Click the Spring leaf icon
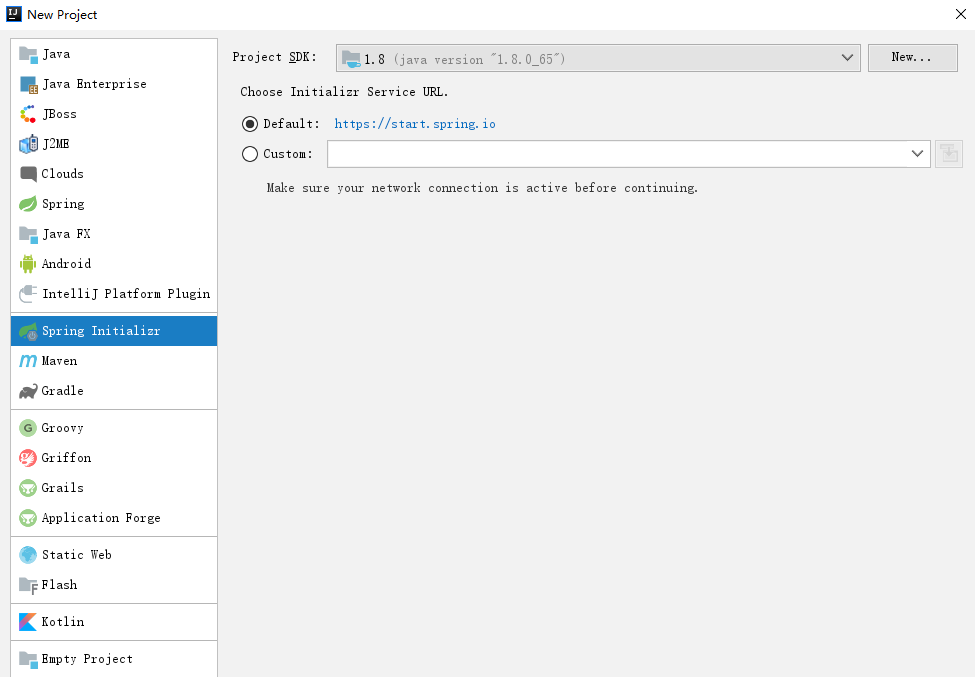The height and width of the screenshot is (677, 975). (x=28, y=204)
